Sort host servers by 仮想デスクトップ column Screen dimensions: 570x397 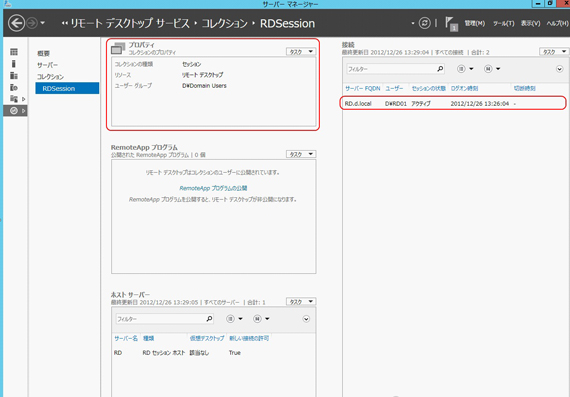[207, 338]
